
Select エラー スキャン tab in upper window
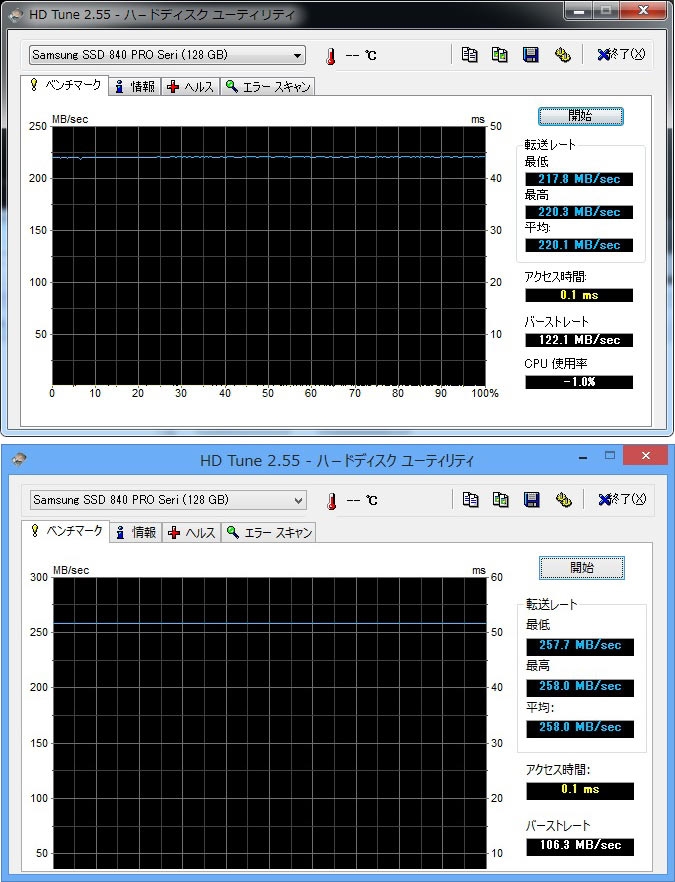pyautogui.click(x=267, y=87)
